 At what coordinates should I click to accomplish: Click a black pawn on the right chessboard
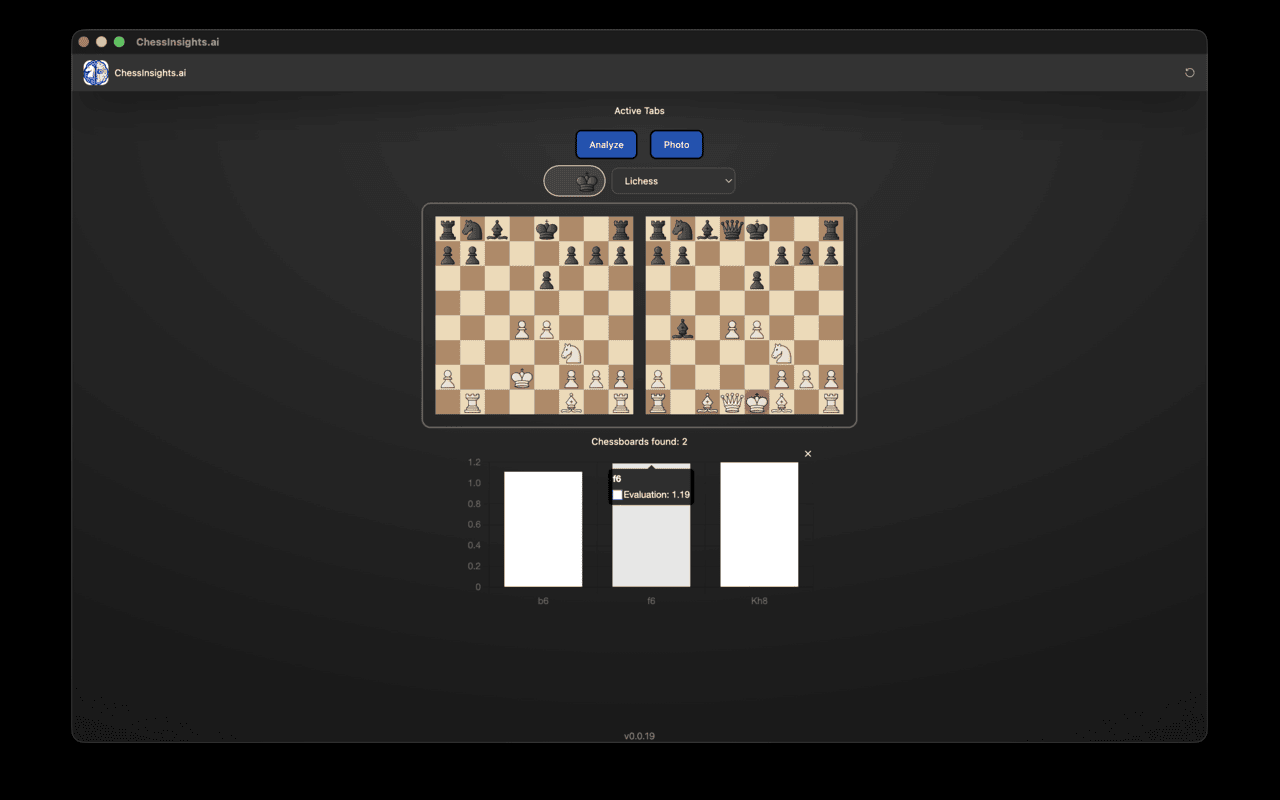(x=657, y=254)
